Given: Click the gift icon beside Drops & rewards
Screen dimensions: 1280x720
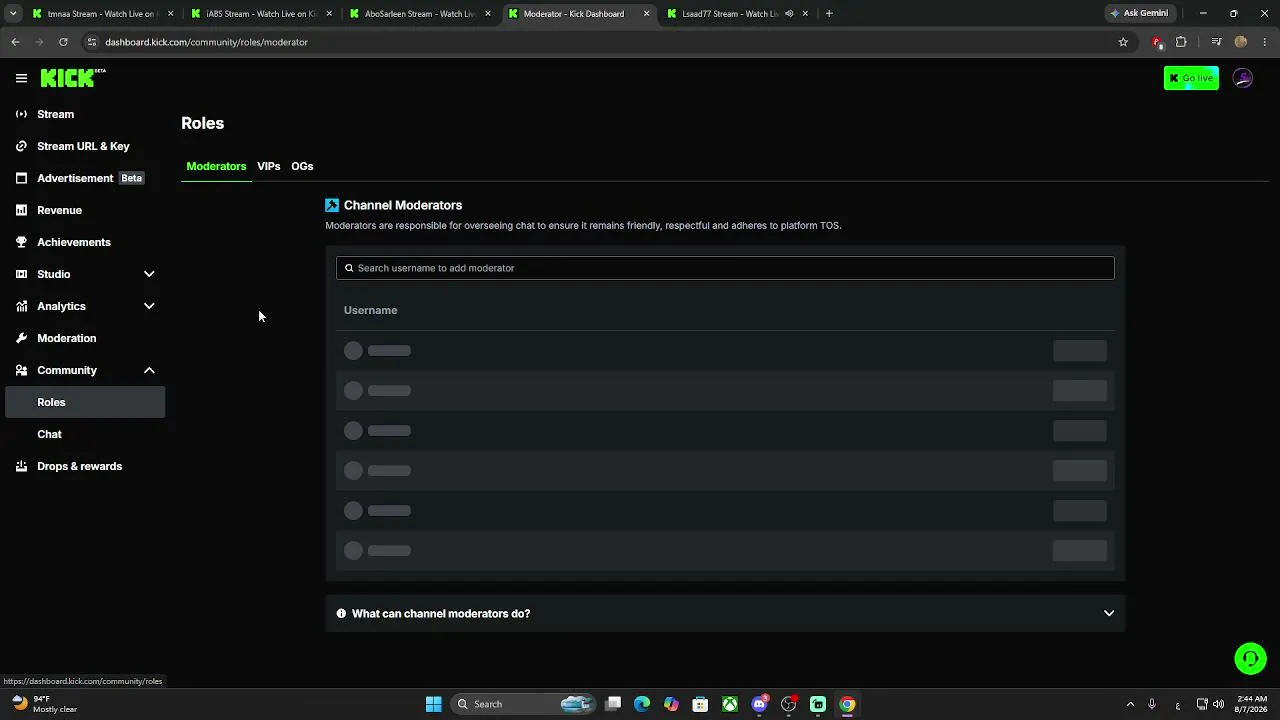Looking at the screenshot, I should (21, 466).
